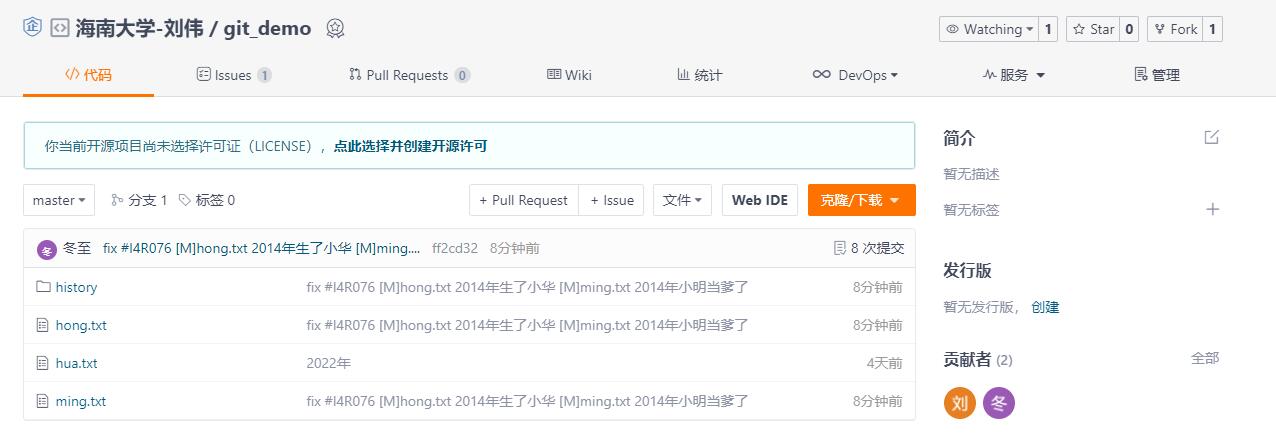The image size is (1276, 434).
Task: Open the Watching dropdown
Action: tap(989, 29)
